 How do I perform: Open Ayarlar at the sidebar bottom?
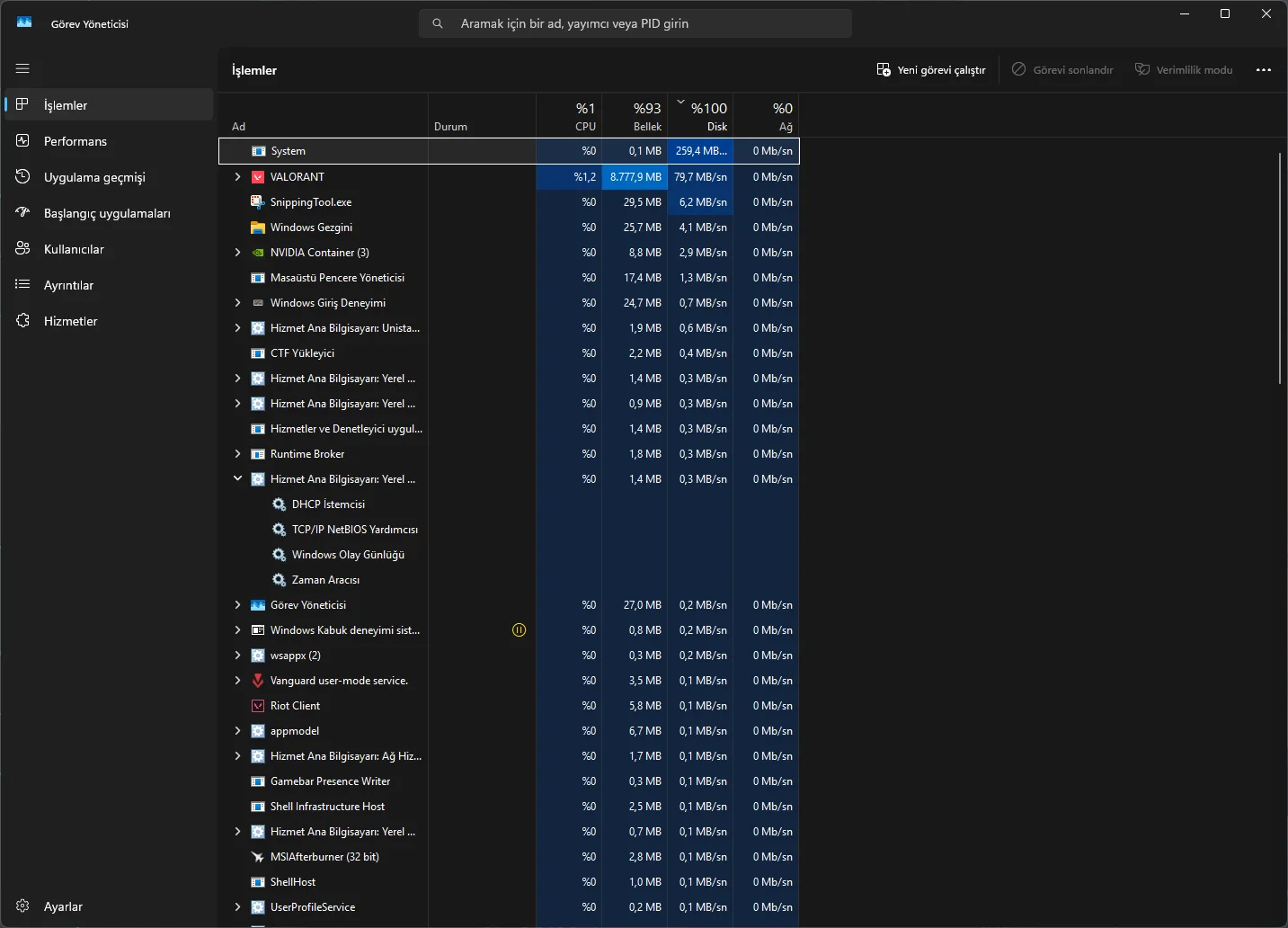click(x=109, y=906)
